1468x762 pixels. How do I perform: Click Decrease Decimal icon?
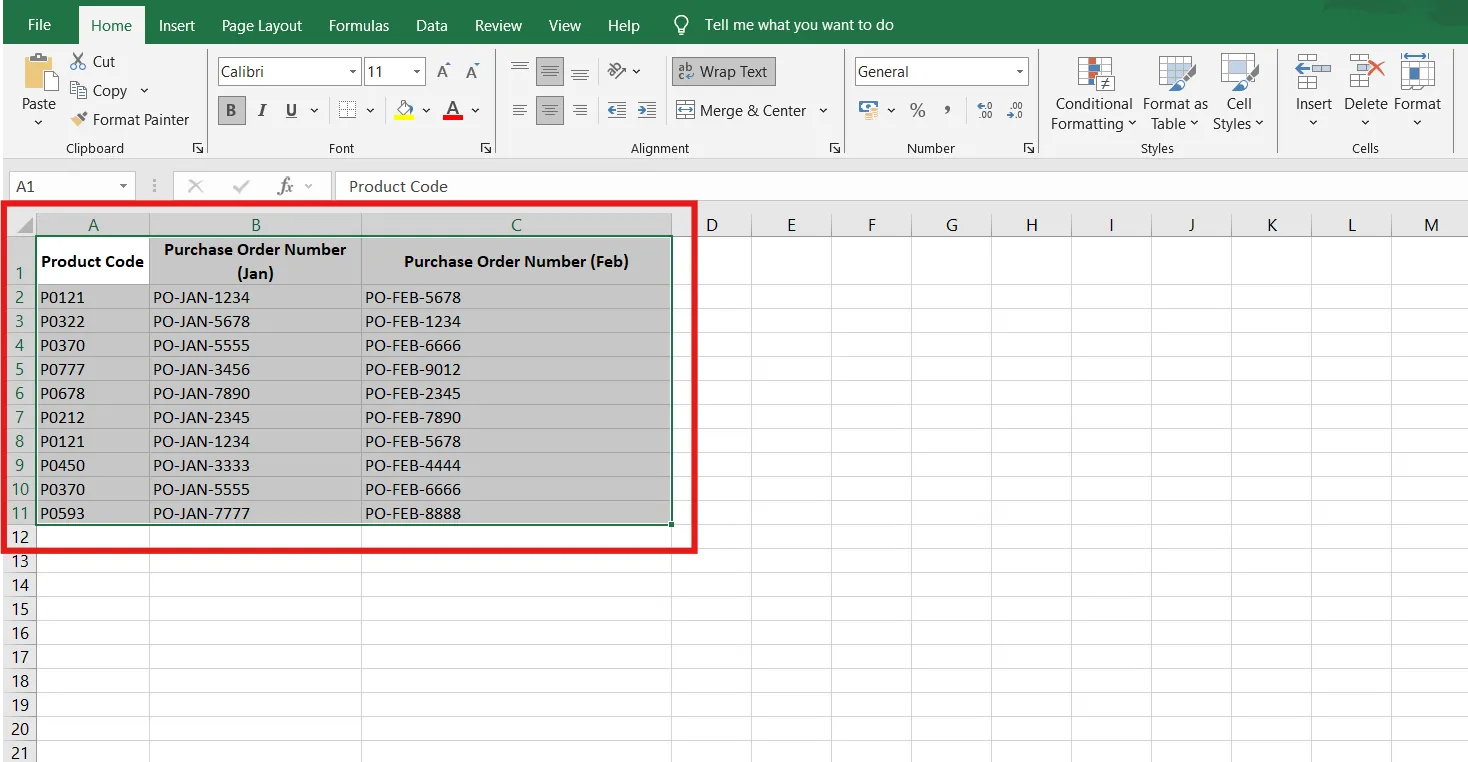(1016, 110)
